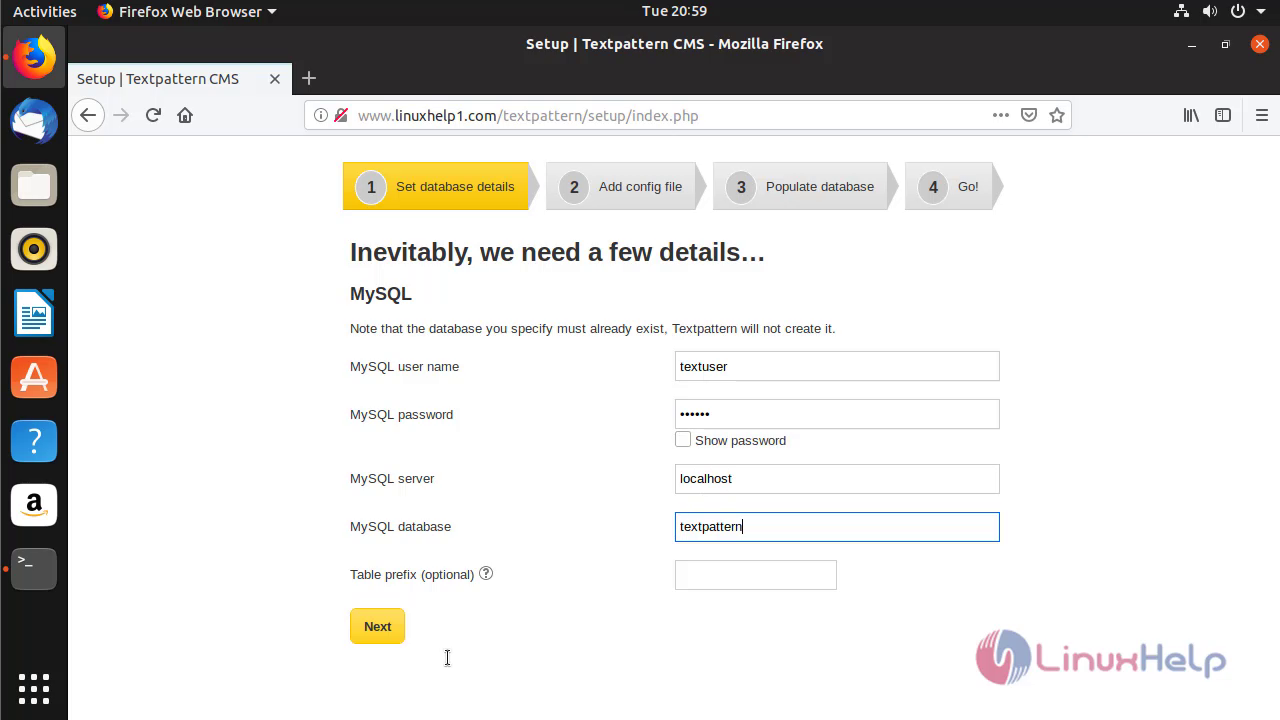Image resolution: width=1280 pixels, height=720 pixels.
Task: Click 'Inevitably, we need a few details…' heading
Action: (557, 252)
